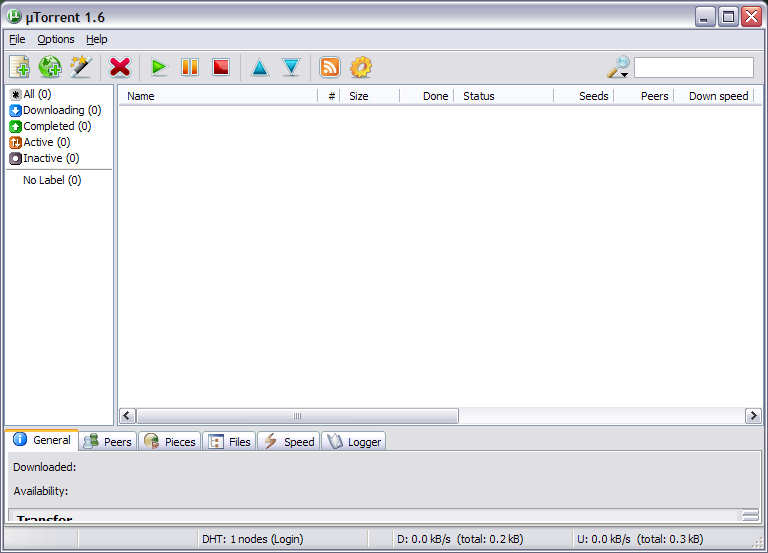Open Preferences gear icon
768x553 pixels.
pyautogui.click(x=361, y=67)
